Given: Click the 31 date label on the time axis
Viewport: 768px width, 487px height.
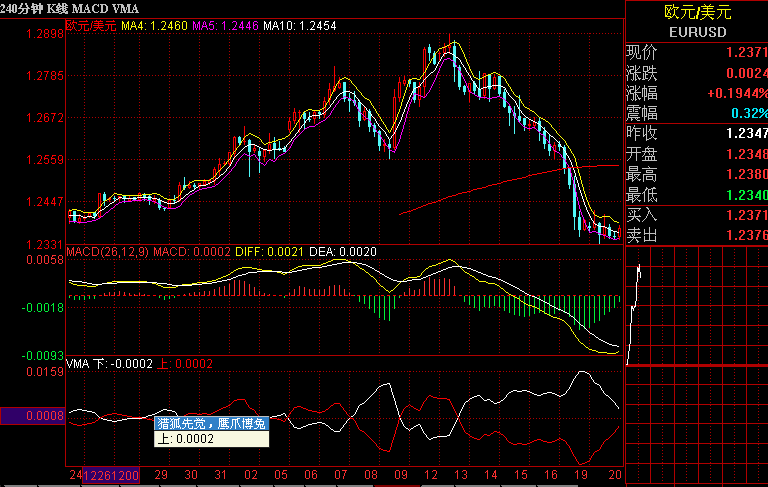Looking at the screenshot, I should [221, 475].
